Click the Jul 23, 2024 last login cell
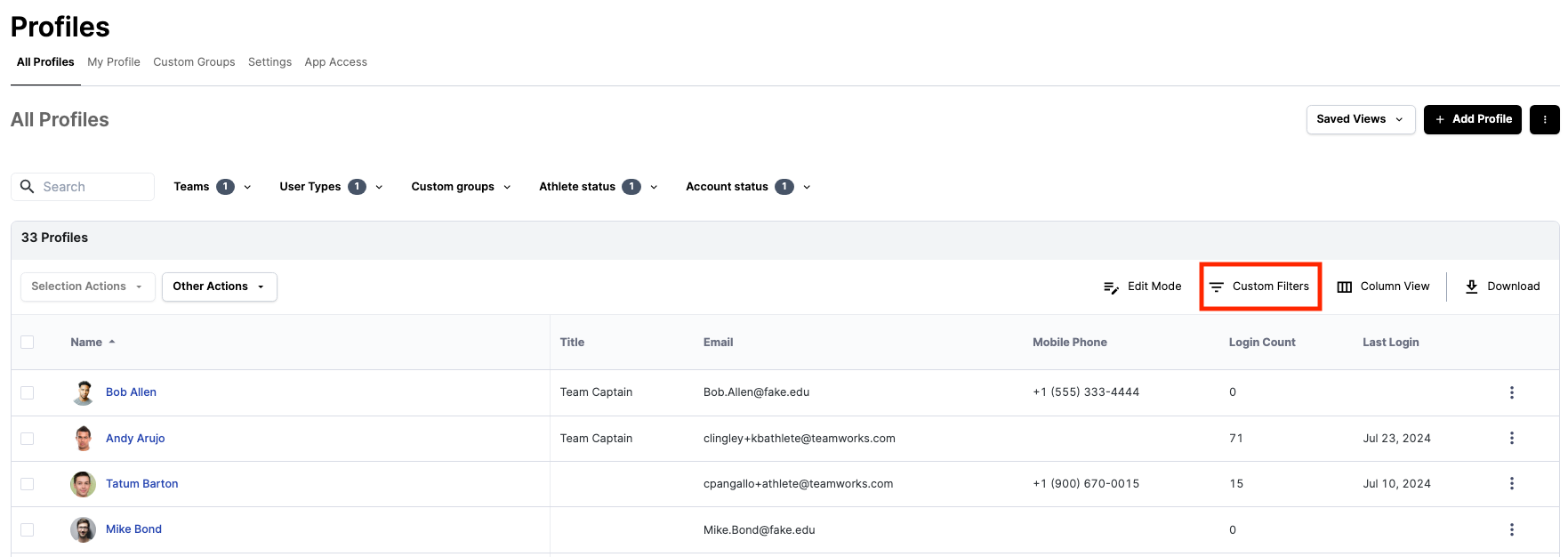The height and width of the screenshot is (557, 1568). (1396, 439)
